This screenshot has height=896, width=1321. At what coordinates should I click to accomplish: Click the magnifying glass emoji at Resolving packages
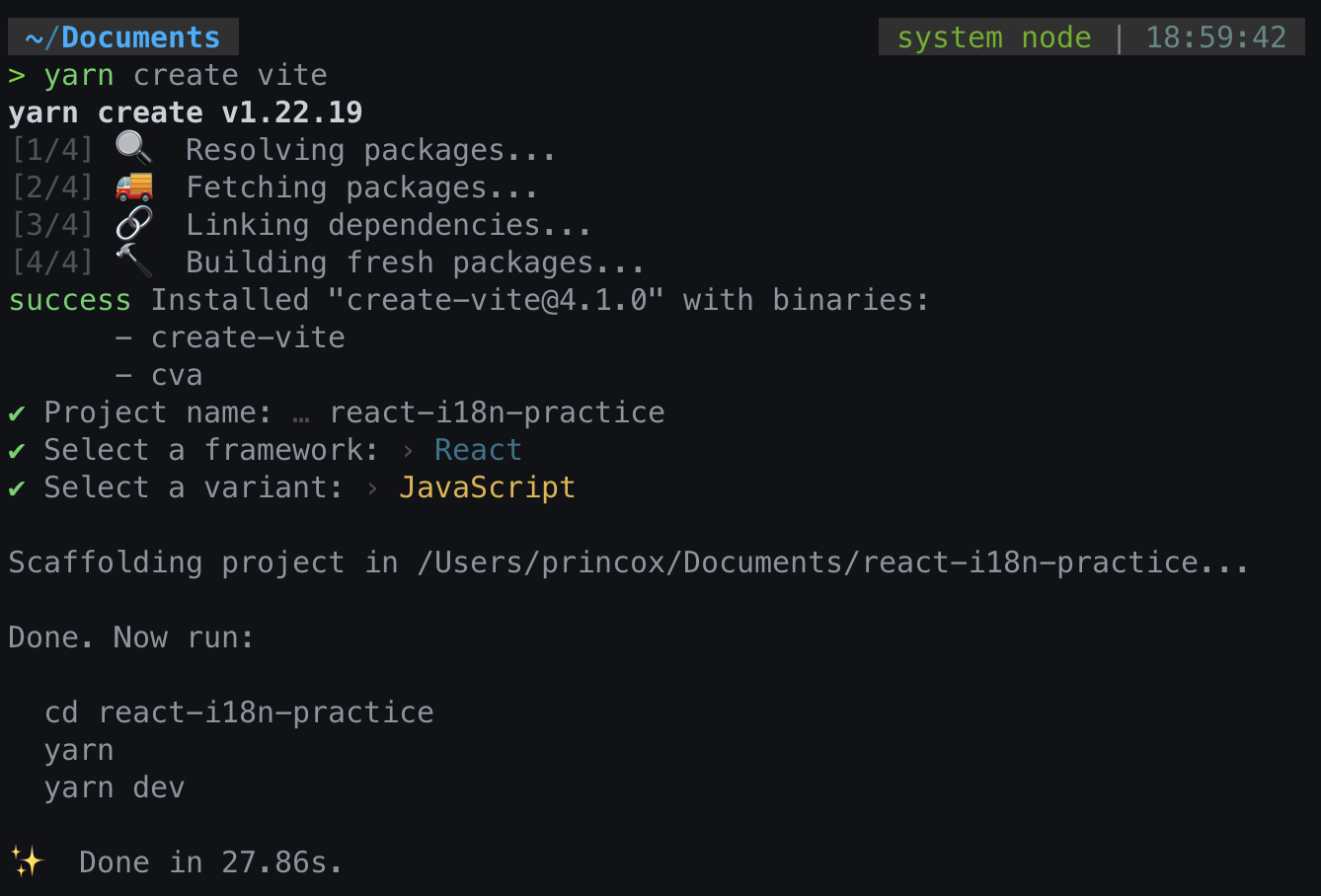pos(134,148)
